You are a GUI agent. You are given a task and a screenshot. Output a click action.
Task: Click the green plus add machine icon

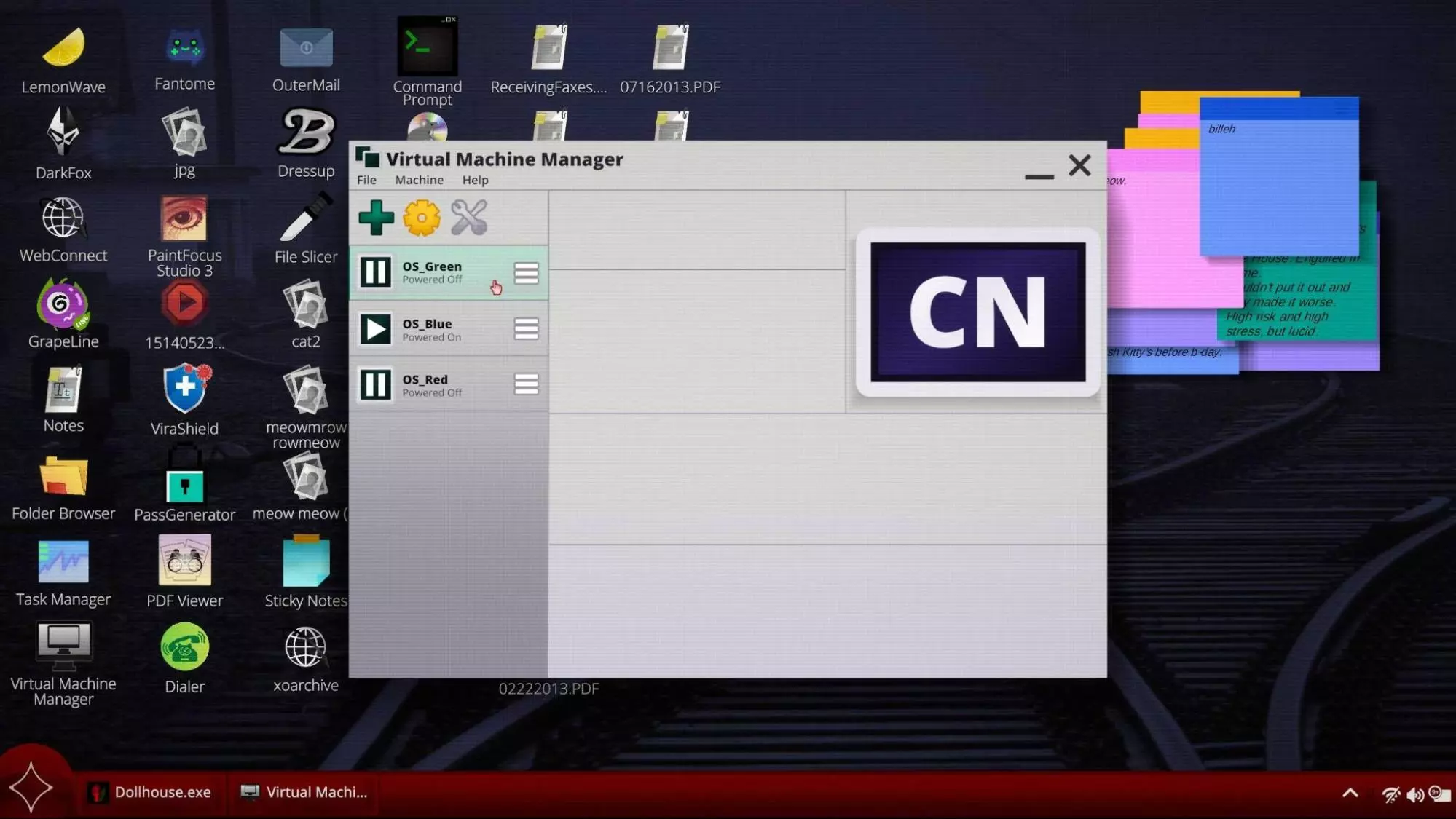coord(376,218)
